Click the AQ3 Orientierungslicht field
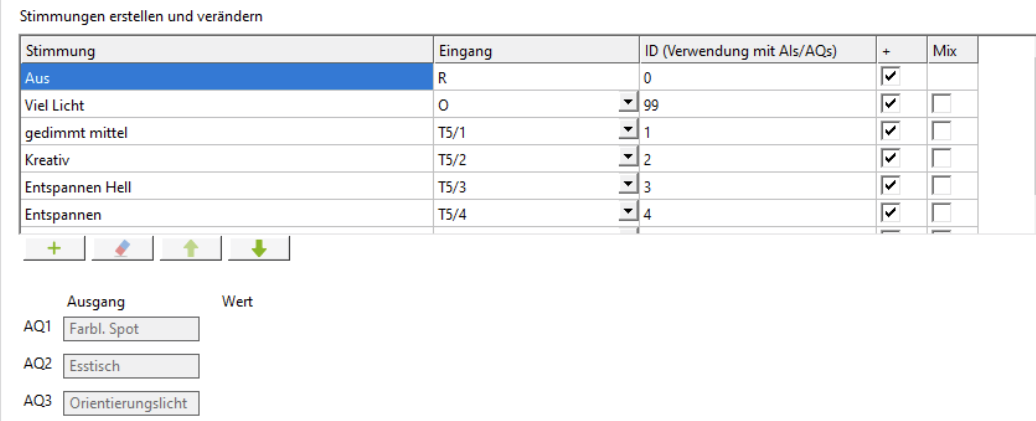 click(x=131, y=403)
